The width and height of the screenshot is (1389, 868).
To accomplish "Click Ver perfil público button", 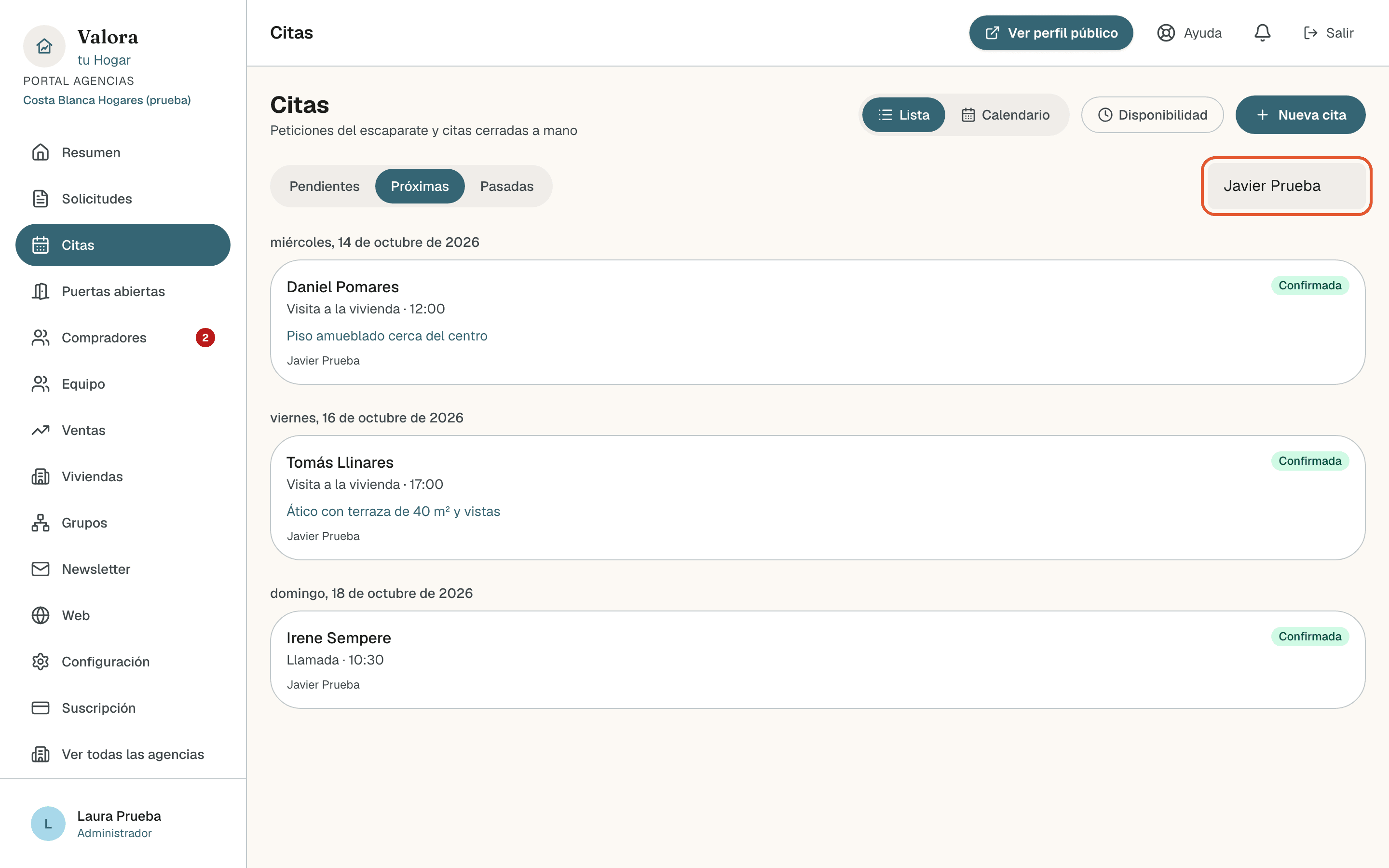I will [x=1051, y=33].
